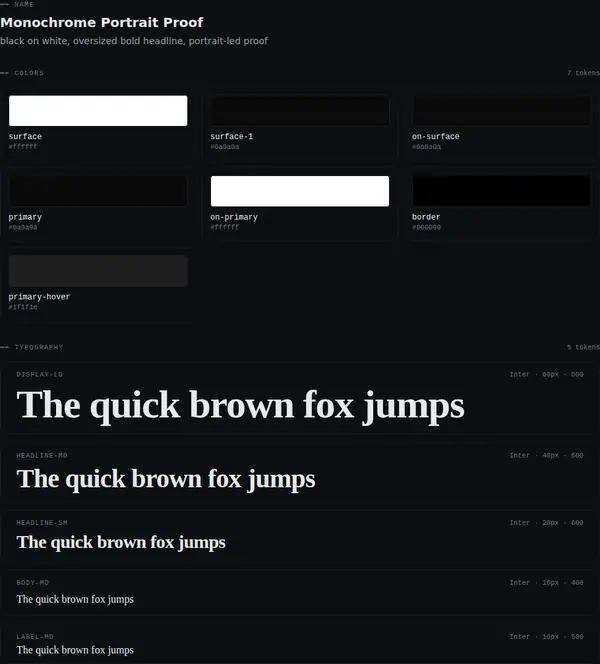
Task: Pick the on-surface color swatch
Action: click(x=501, y=111)
